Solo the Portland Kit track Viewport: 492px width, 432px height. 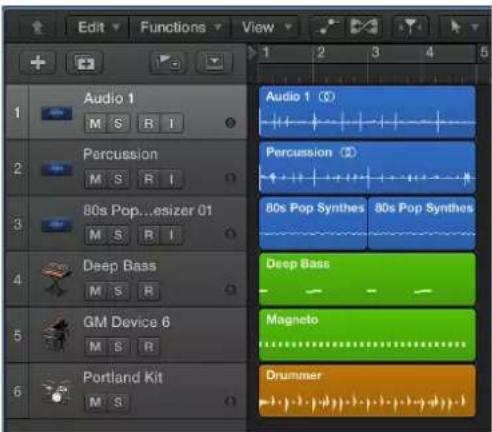pos(118,402)
